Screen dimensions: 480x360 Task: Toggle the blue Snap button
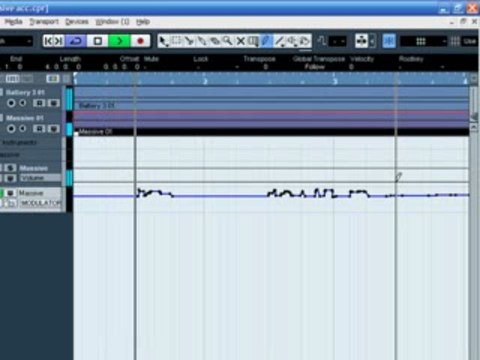pyautogui.click(x=389, y=41)
